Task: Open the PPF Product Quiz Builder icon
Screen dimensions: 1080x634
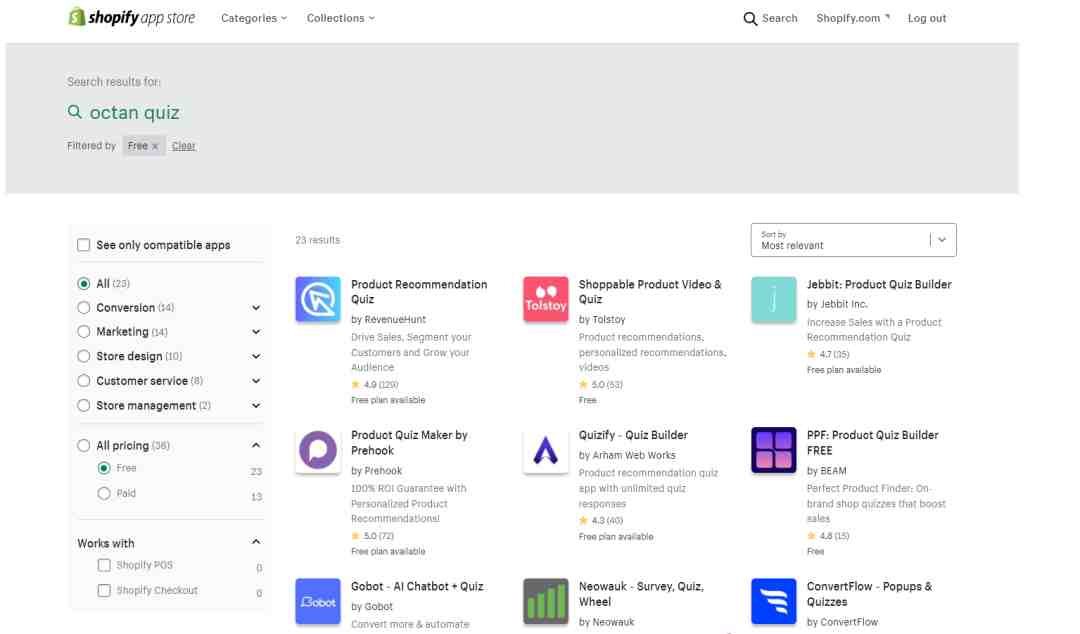Action: point(773,450)
